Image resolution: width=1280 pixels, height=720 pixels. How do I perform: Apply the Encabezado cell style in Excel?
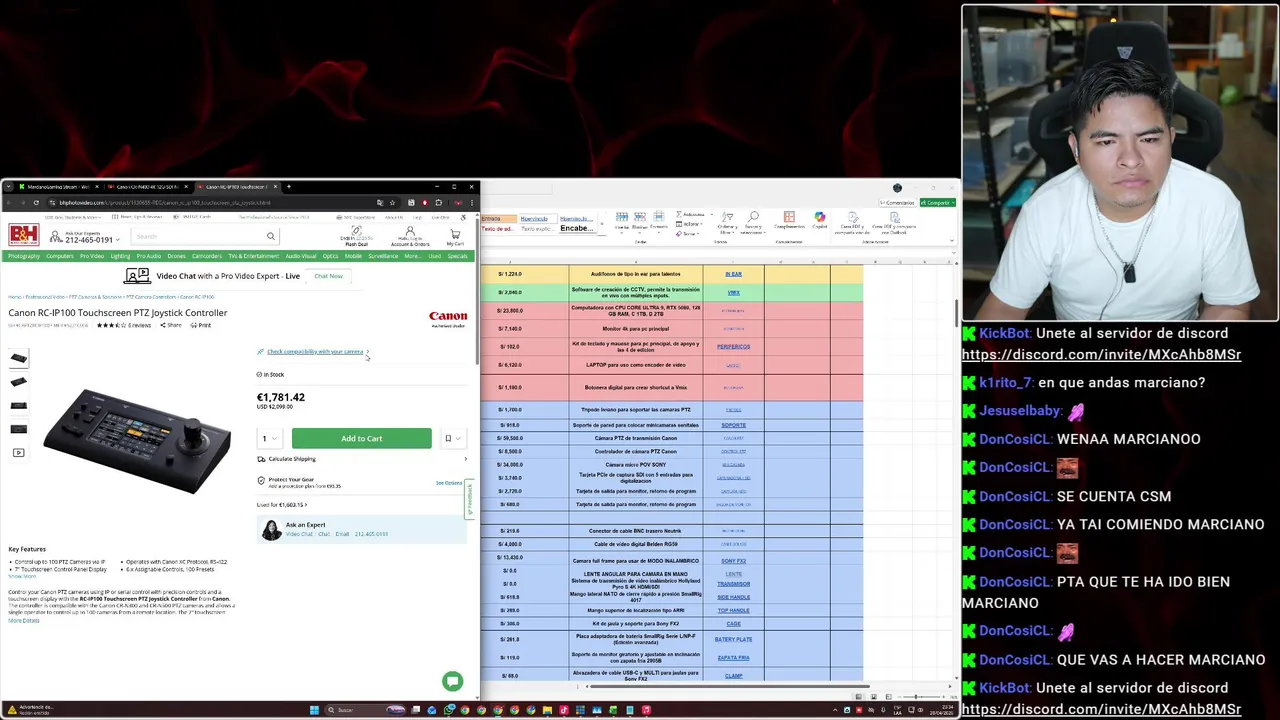[576, 228]
